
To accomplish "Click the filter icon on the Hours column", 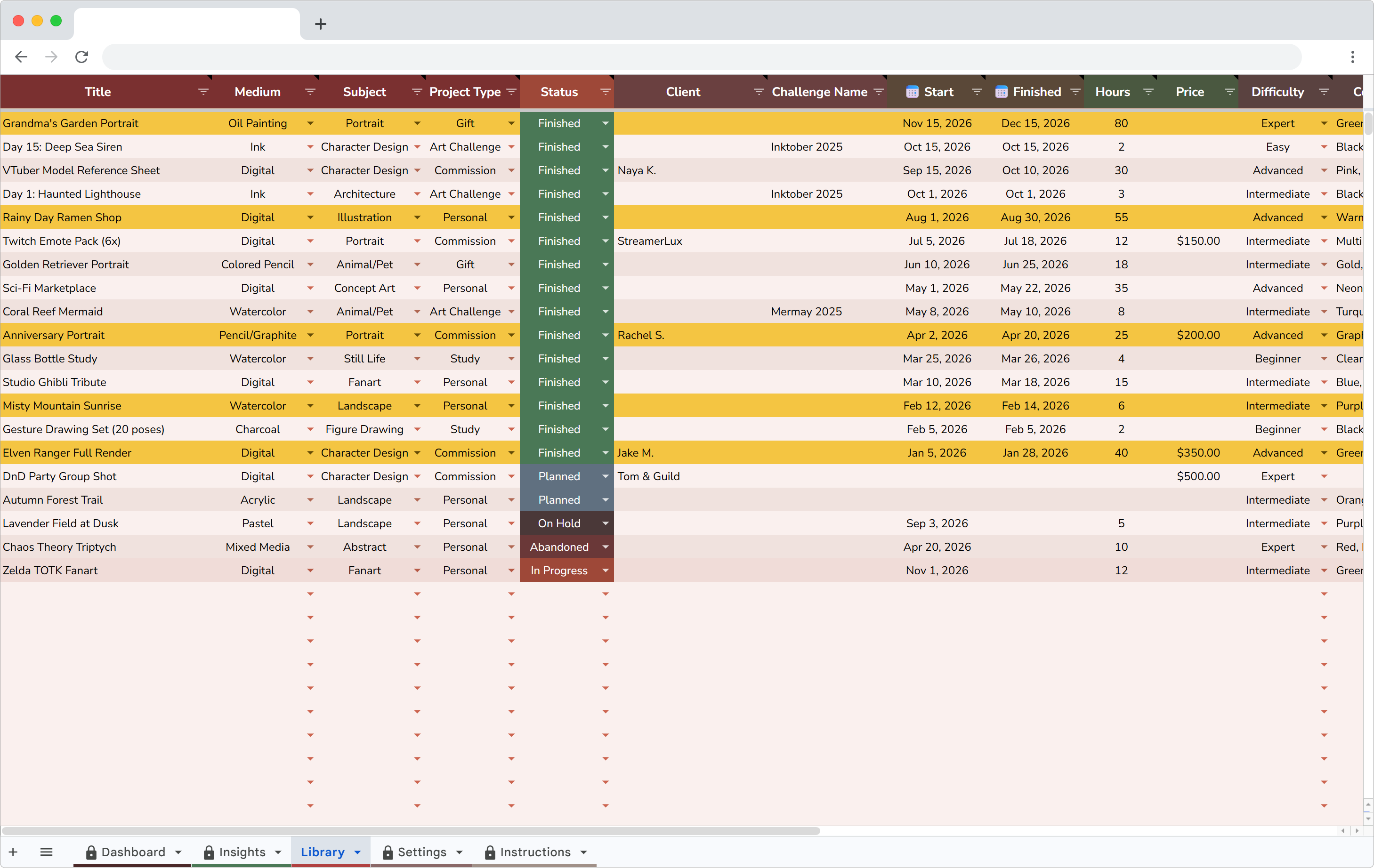I will pyautogui.click(x=1149, y=91).
